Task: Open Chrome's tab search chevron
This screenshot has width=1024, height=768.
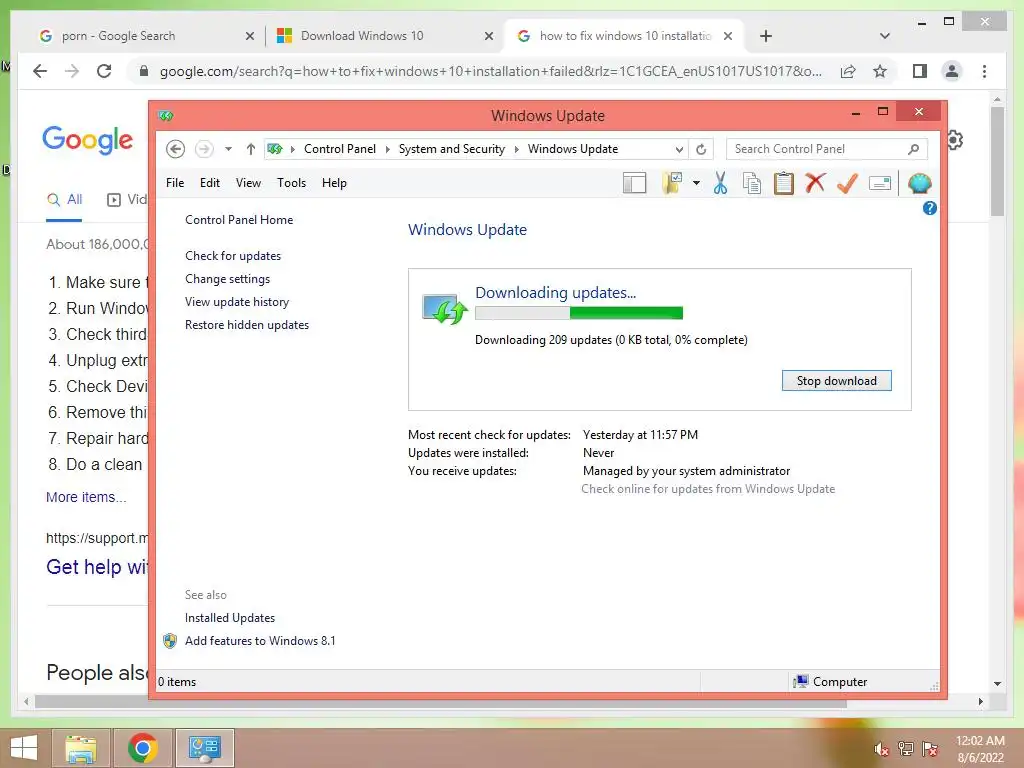Action: coord(885,36)
